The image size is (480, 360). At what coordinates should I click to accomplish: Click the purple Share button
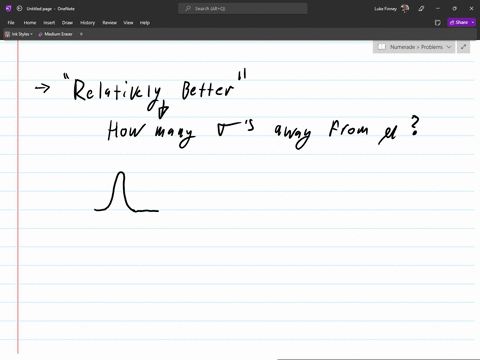(458, 22)
